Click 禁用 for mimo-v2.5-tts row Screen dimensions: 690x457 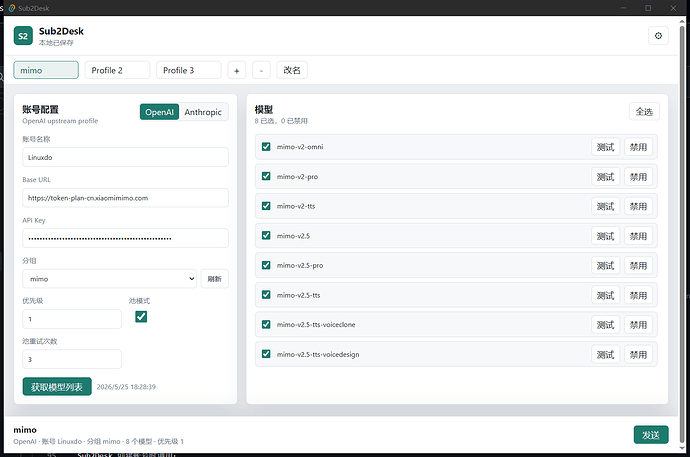click(x=638, y=295)
